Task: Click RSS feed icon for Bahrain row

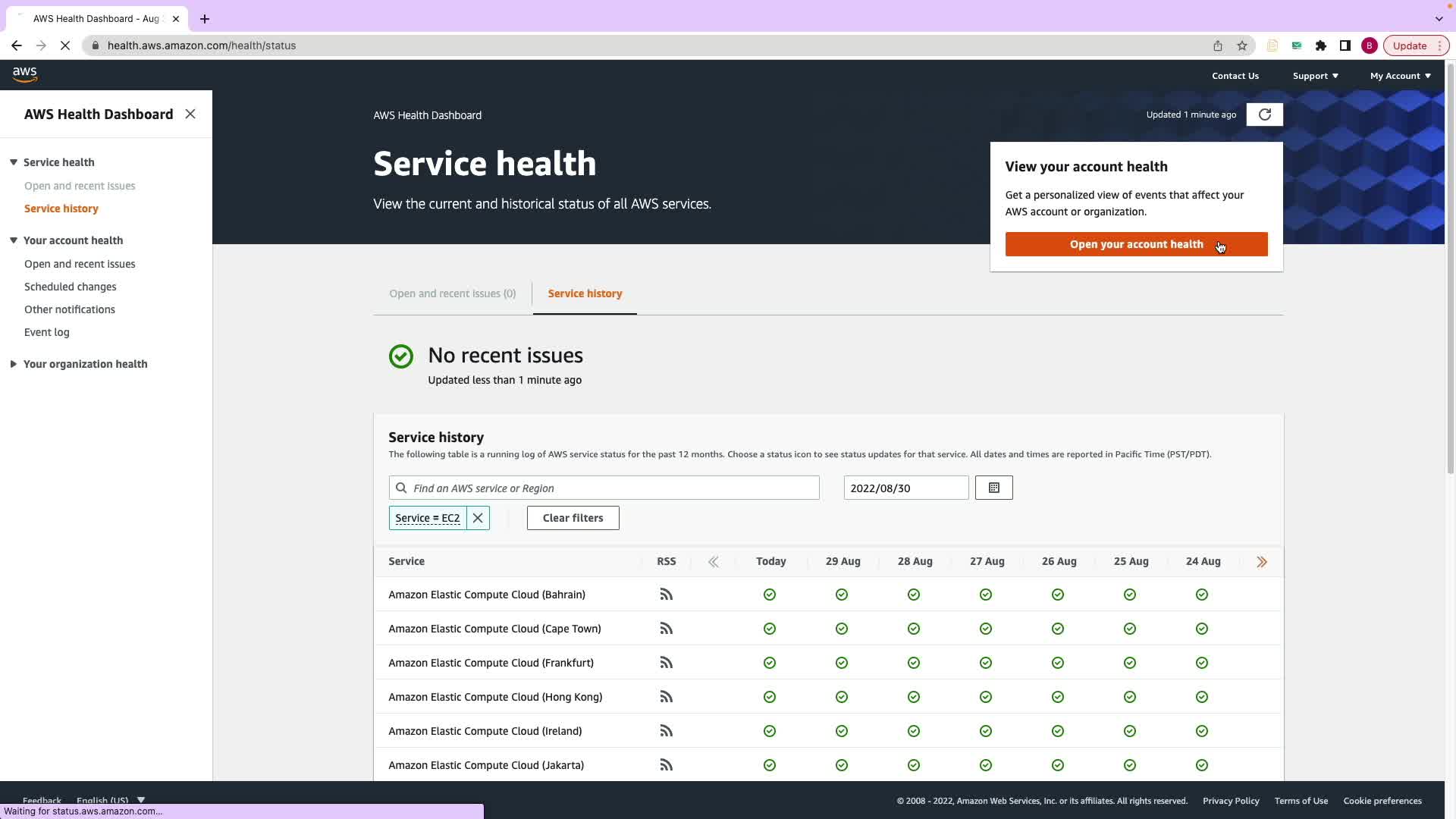Action: (666, 595)
